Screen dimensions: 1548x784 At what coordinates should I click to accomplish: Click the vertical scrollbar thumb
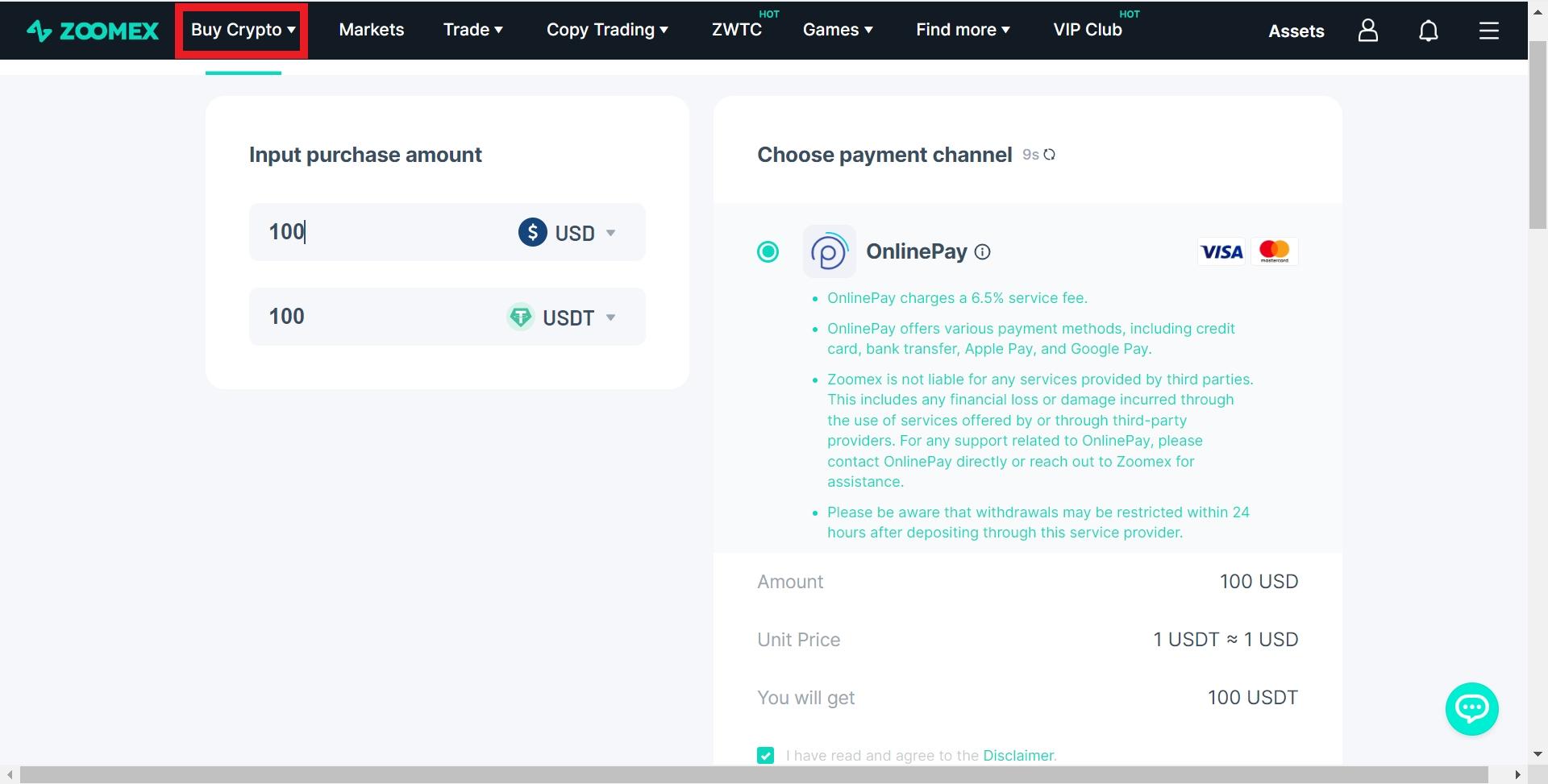1538,135
